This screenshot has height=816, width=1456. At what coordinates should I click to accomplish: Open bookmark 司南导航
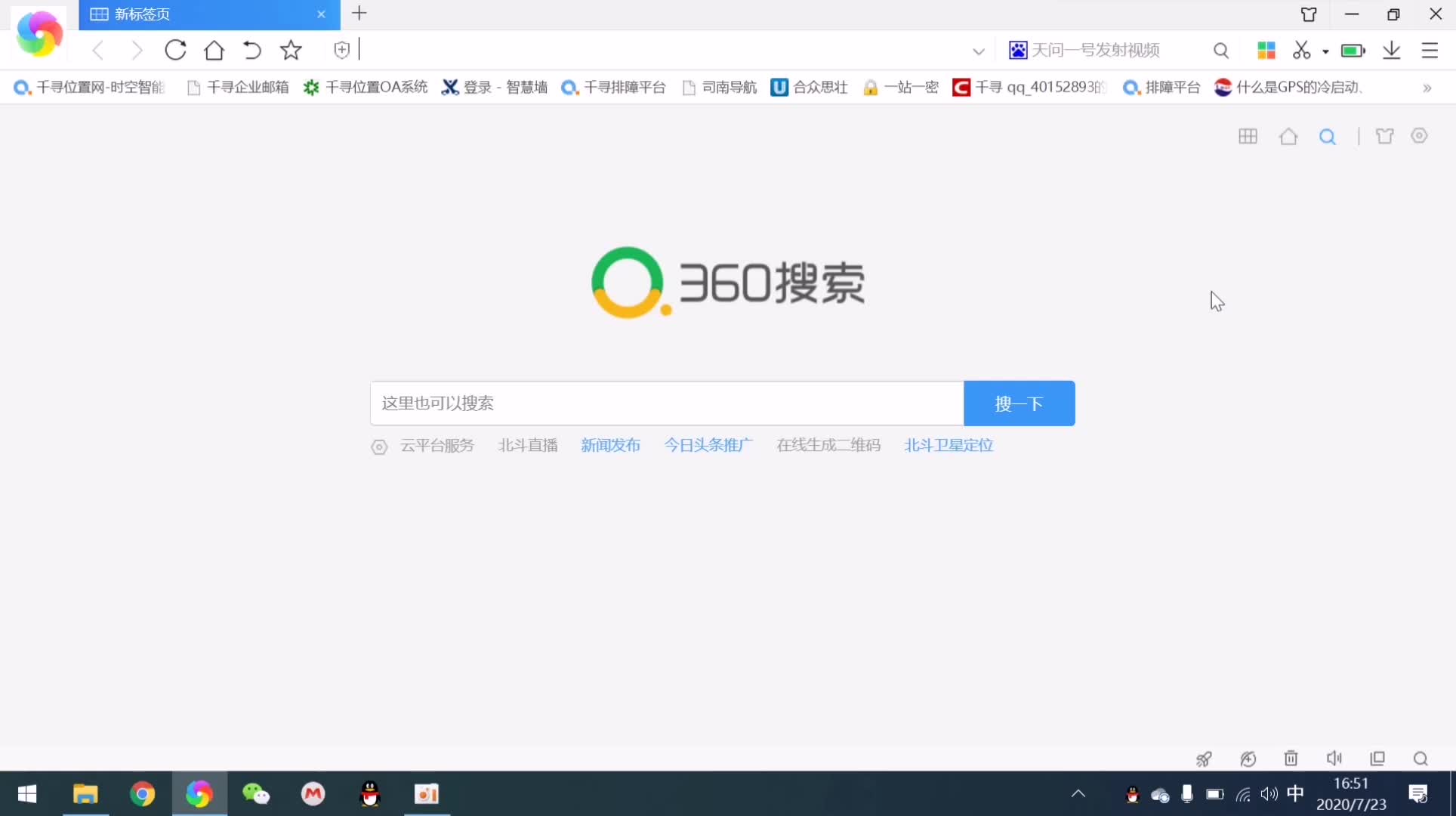pyautogui.click(x=719, y=88)
